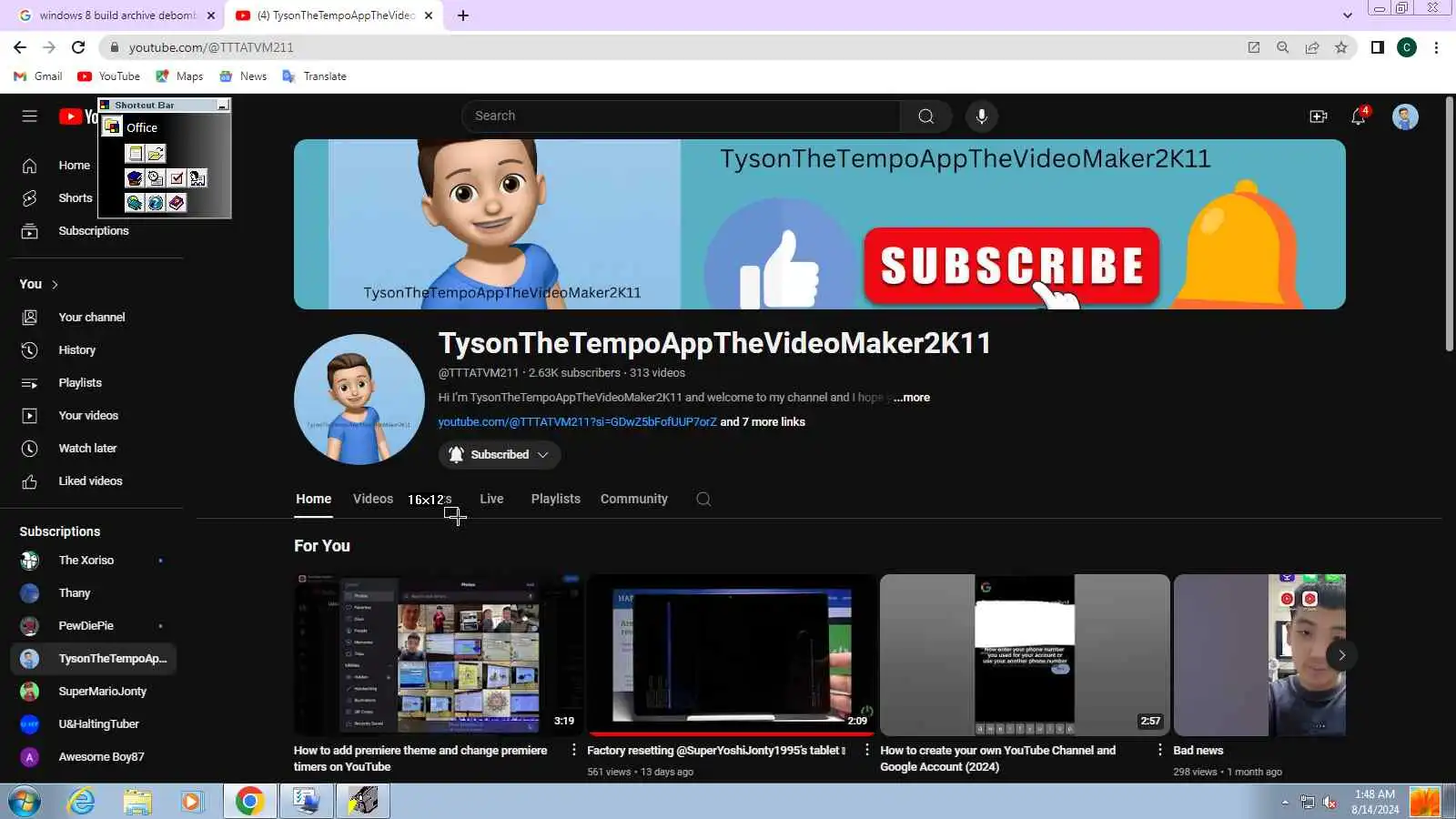Image resolution: width=1456 pixels, height=819 pixels.
Task: Switch to the channel Community tab
Action: 634,499
